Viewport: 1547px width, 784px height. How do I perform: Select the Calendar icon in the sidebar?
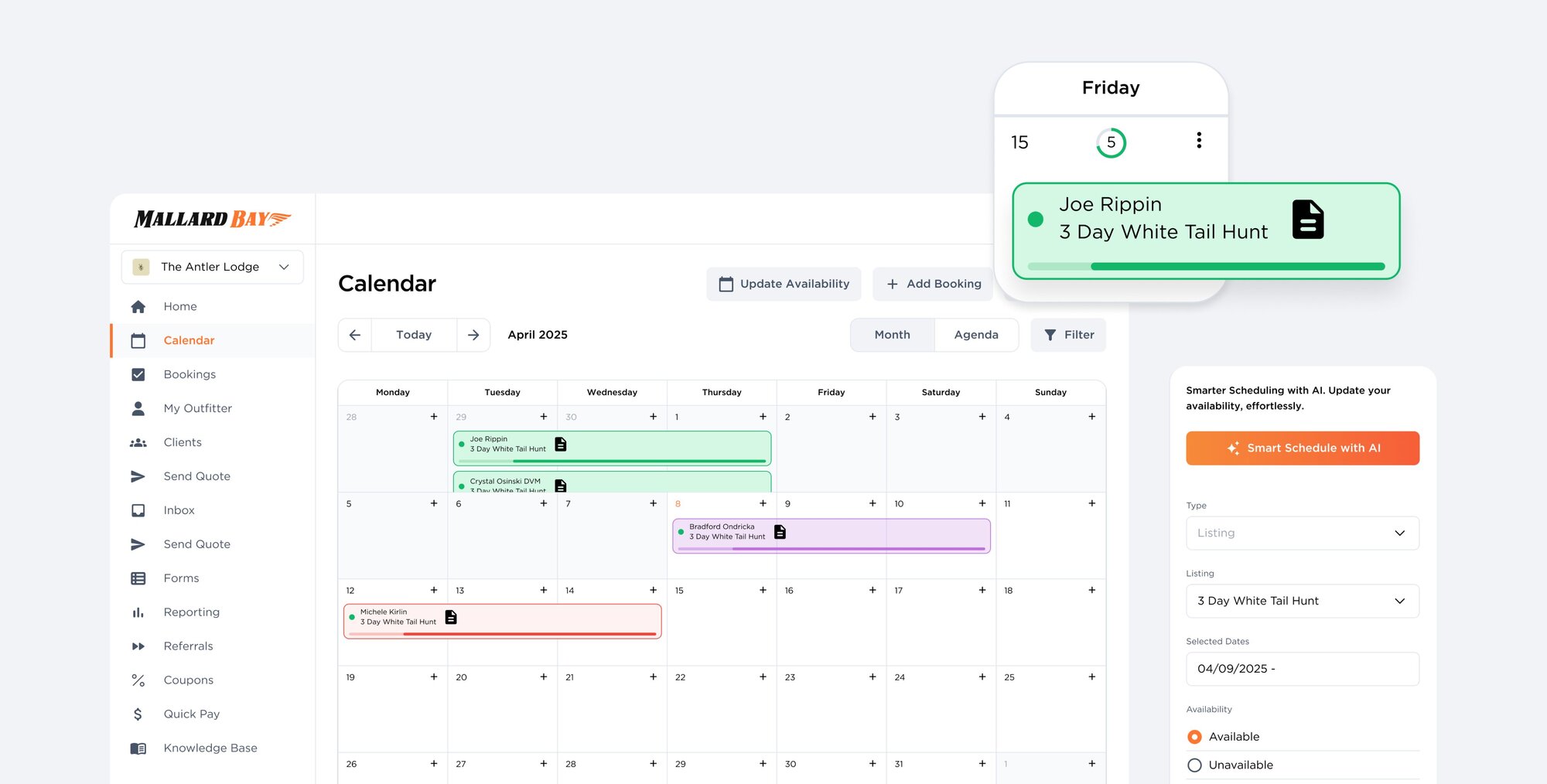point(138,340)
